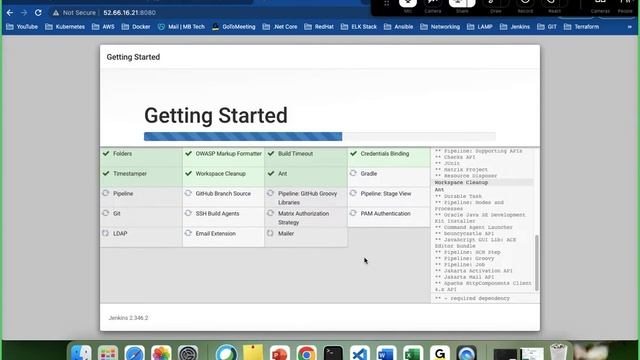Open the RedHat bookmark folder
The image size is (640, 360).
319,27
